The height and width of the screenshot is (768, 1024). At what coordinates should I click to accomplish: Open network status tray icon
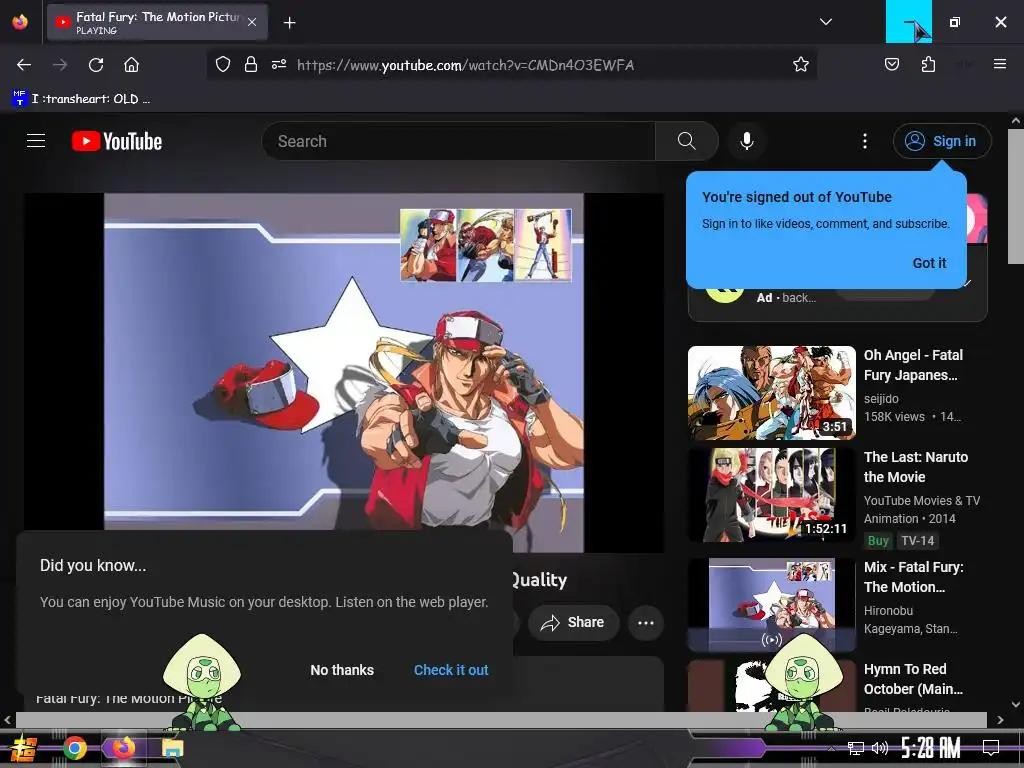[856, 748]
